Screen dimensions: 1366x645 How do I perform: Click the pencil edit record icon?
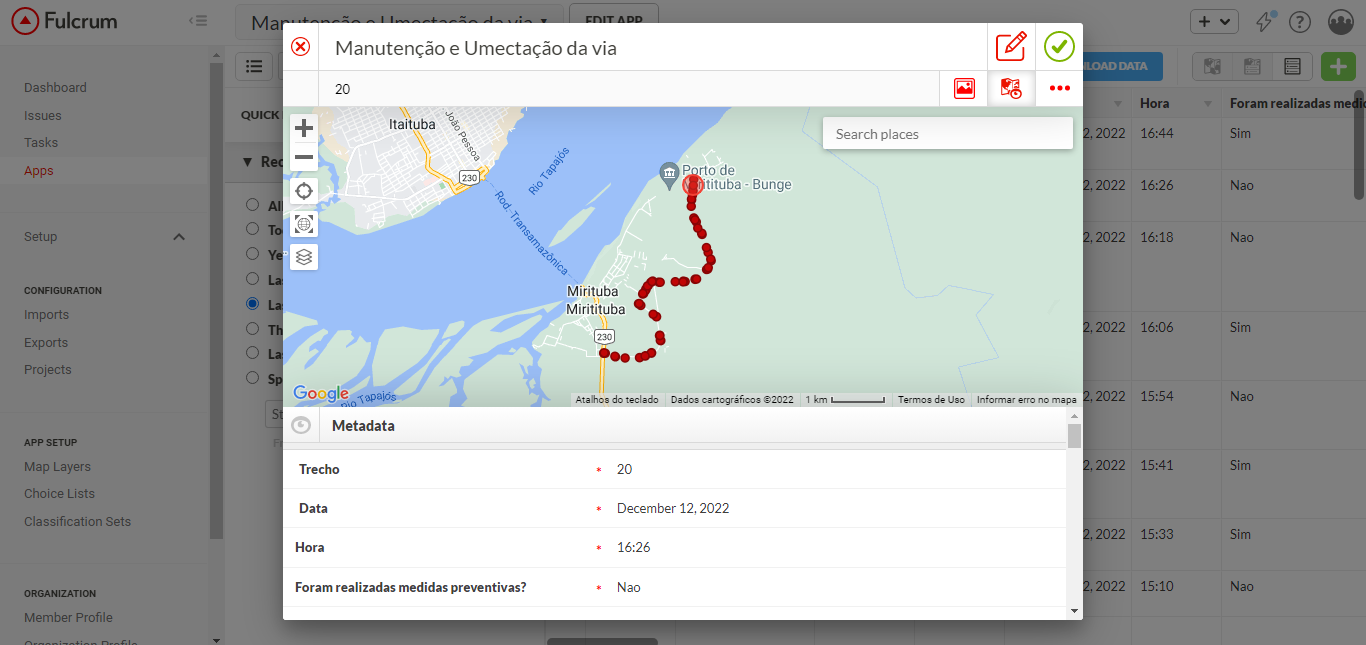[1011, 47]
